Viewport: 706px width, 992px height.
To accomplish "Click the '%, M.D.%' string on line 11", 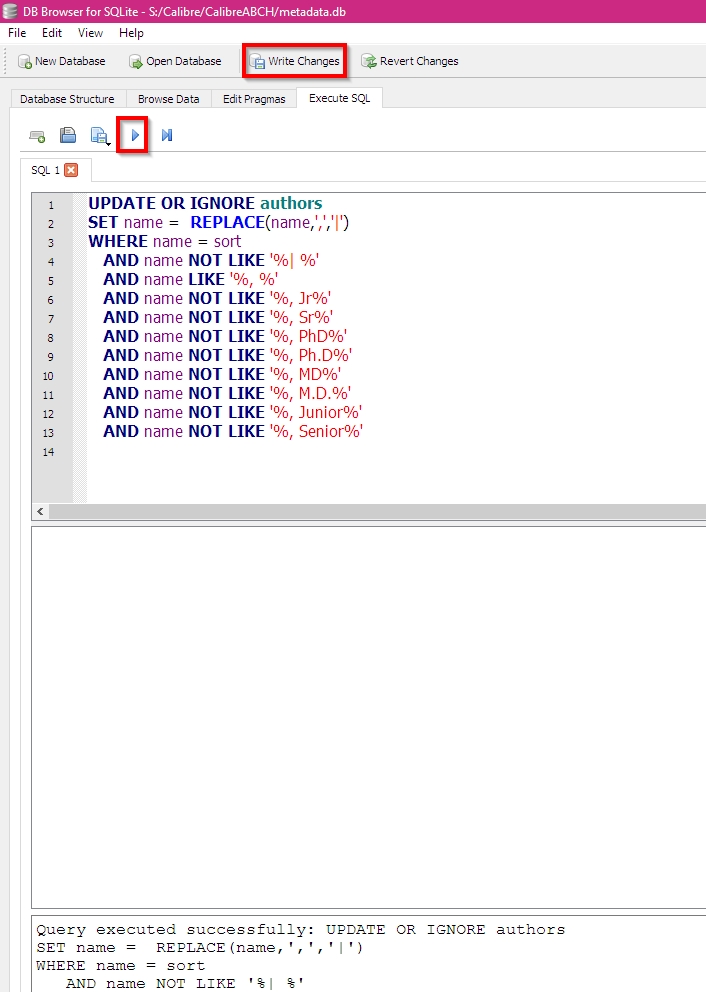I will coord(310,394).
